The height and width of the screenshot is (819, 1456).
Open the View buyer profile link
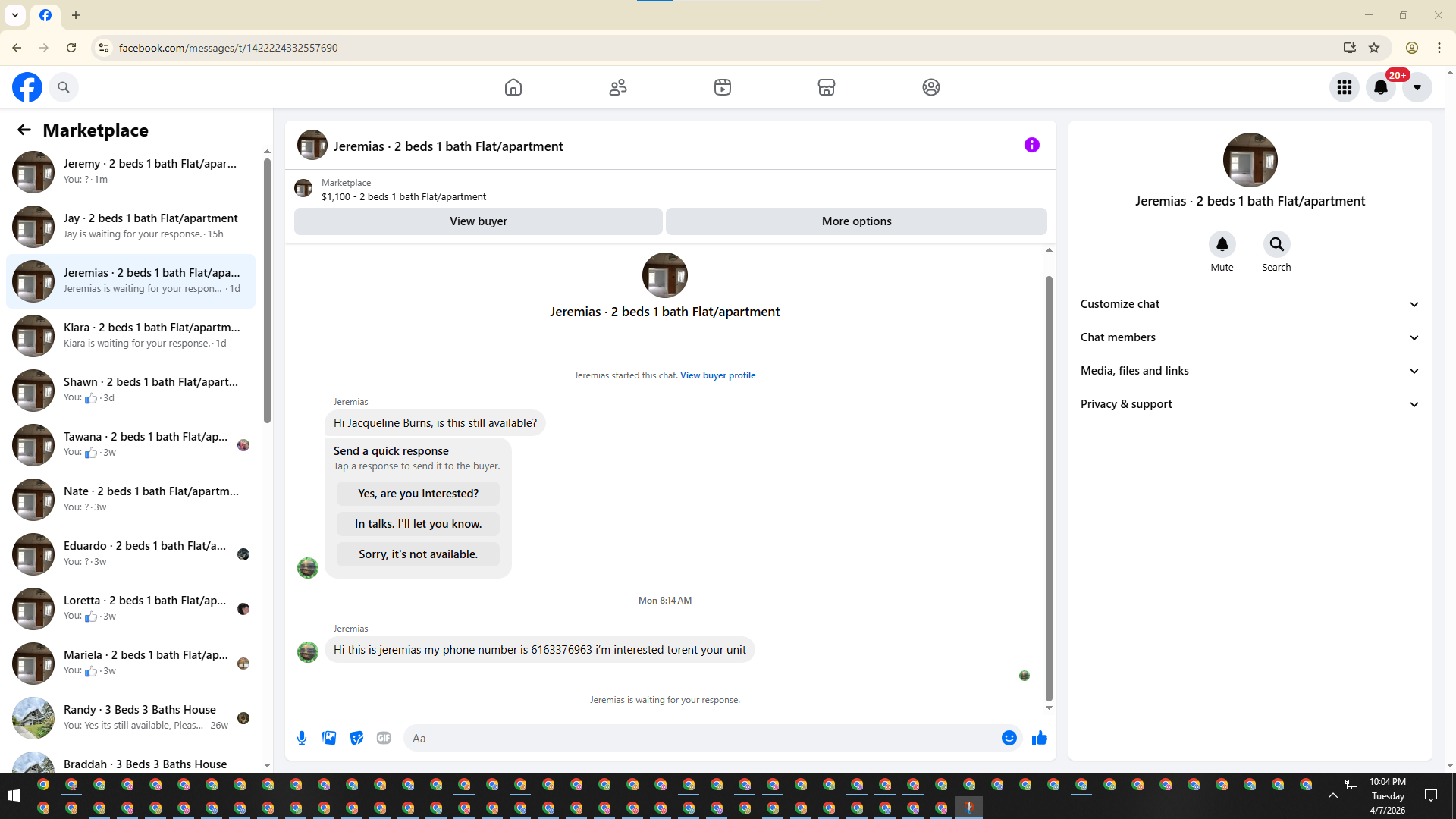717,375
